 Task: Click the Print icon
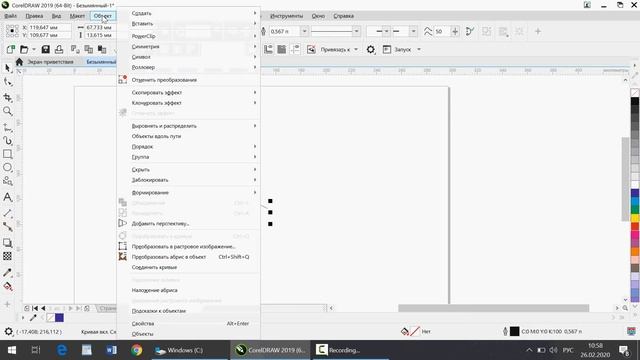click(x=59, y=49)
